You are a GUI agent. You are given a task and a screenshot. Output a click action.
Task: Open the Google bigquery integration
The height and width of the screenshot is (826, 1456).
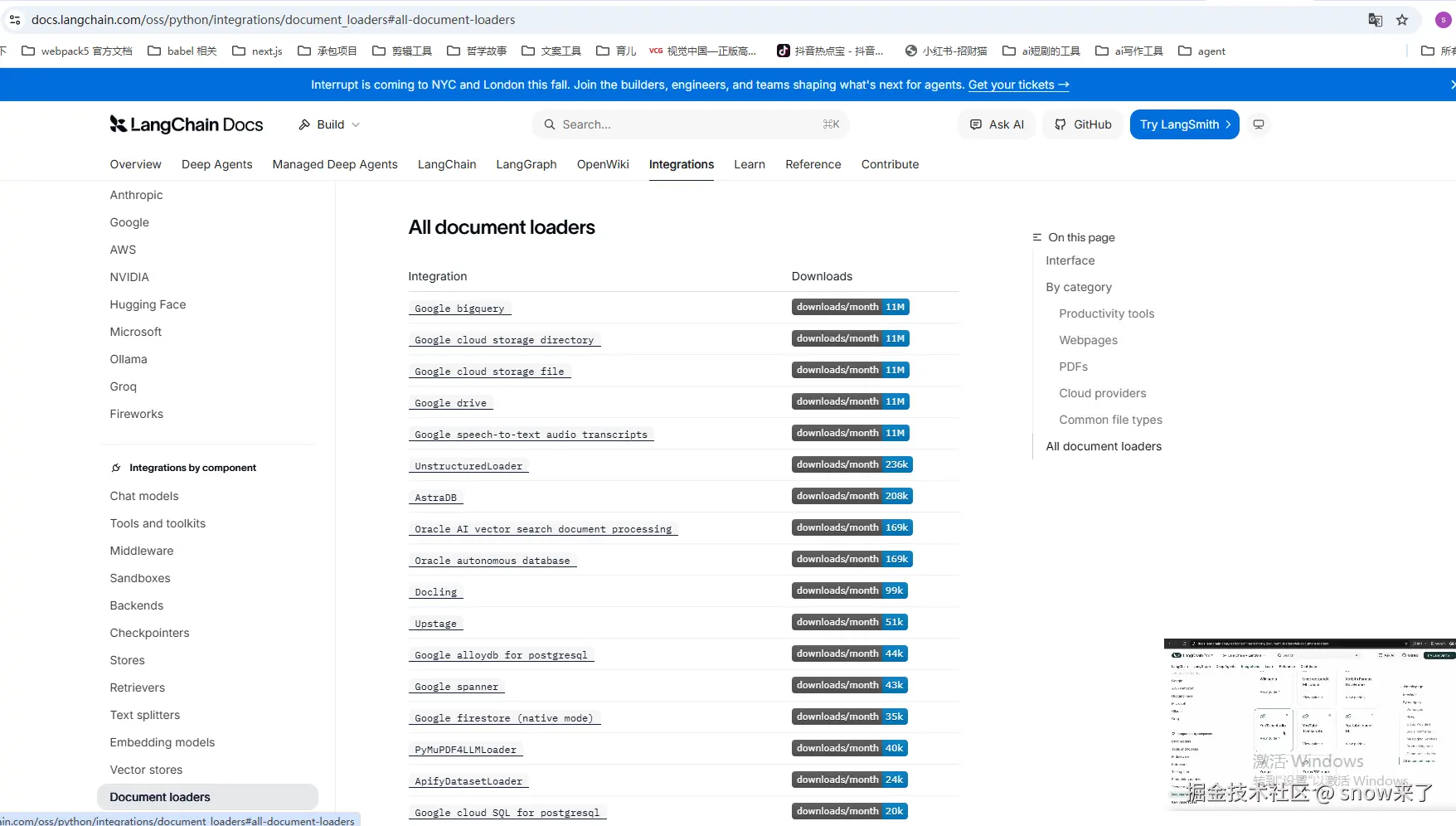[x=459, y=309]
